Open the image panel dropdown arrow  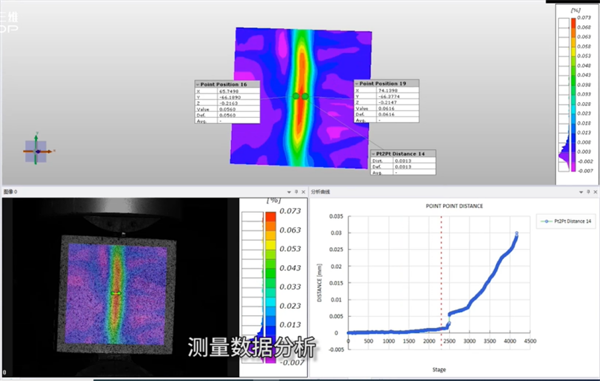pos(289,192)
